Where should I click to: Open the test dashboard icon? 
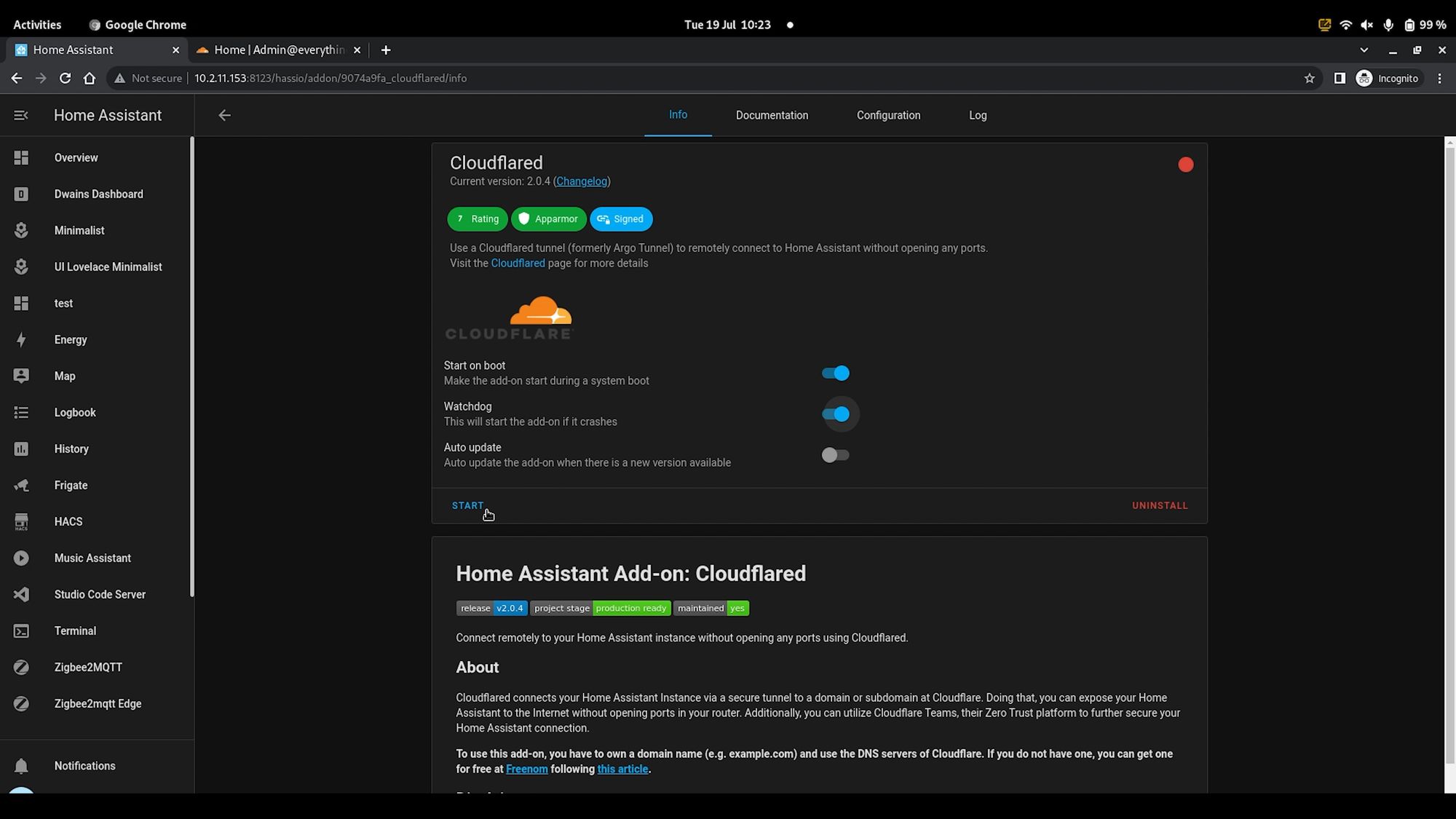tap(21, 304)
